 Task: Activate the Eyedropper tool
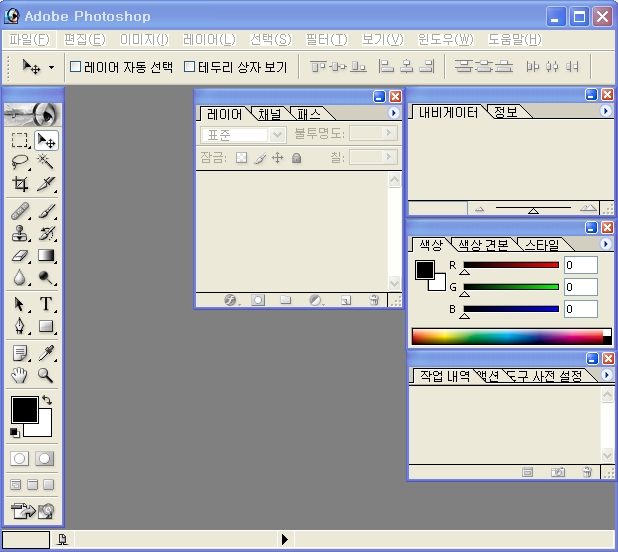46,353
